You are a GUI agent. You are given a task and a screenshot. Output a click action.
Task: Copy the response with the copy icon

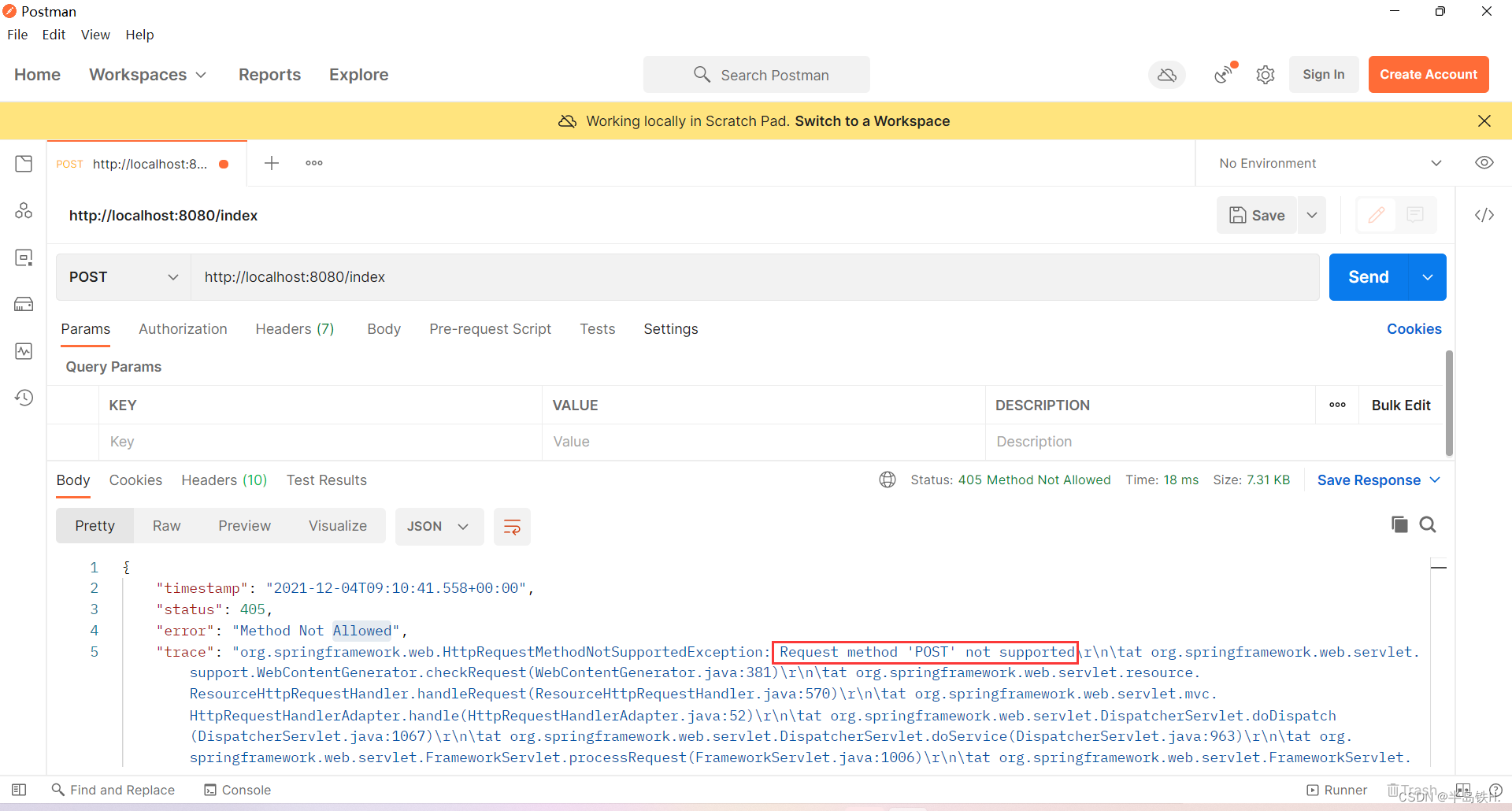(x=1399, y=524)
